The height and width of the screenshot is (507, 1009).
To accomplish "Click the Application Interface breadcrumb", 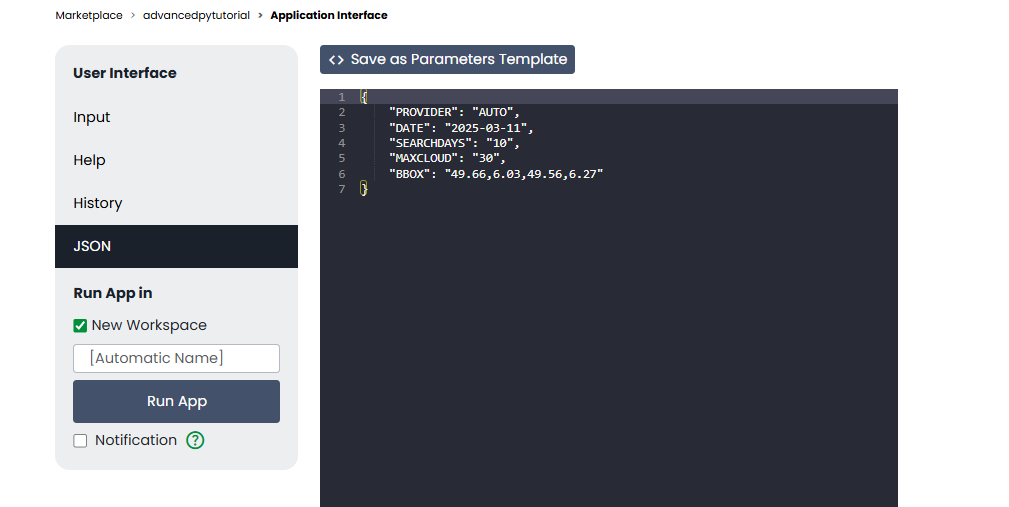I will tap(329, 15).
